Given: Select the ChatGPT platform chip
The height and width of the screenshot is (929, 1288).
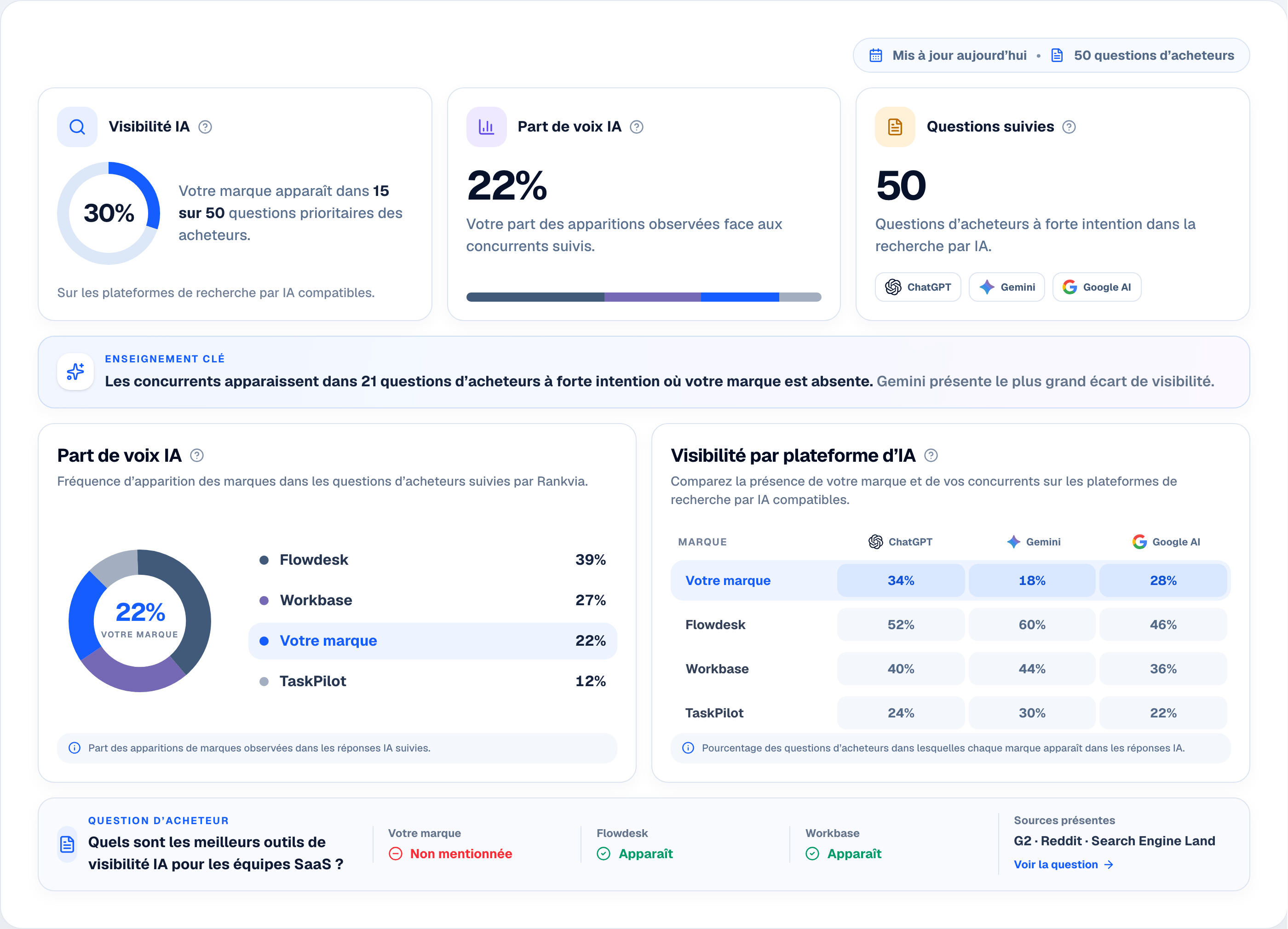Looking at the screenshot, I should (x=918, y=287).
